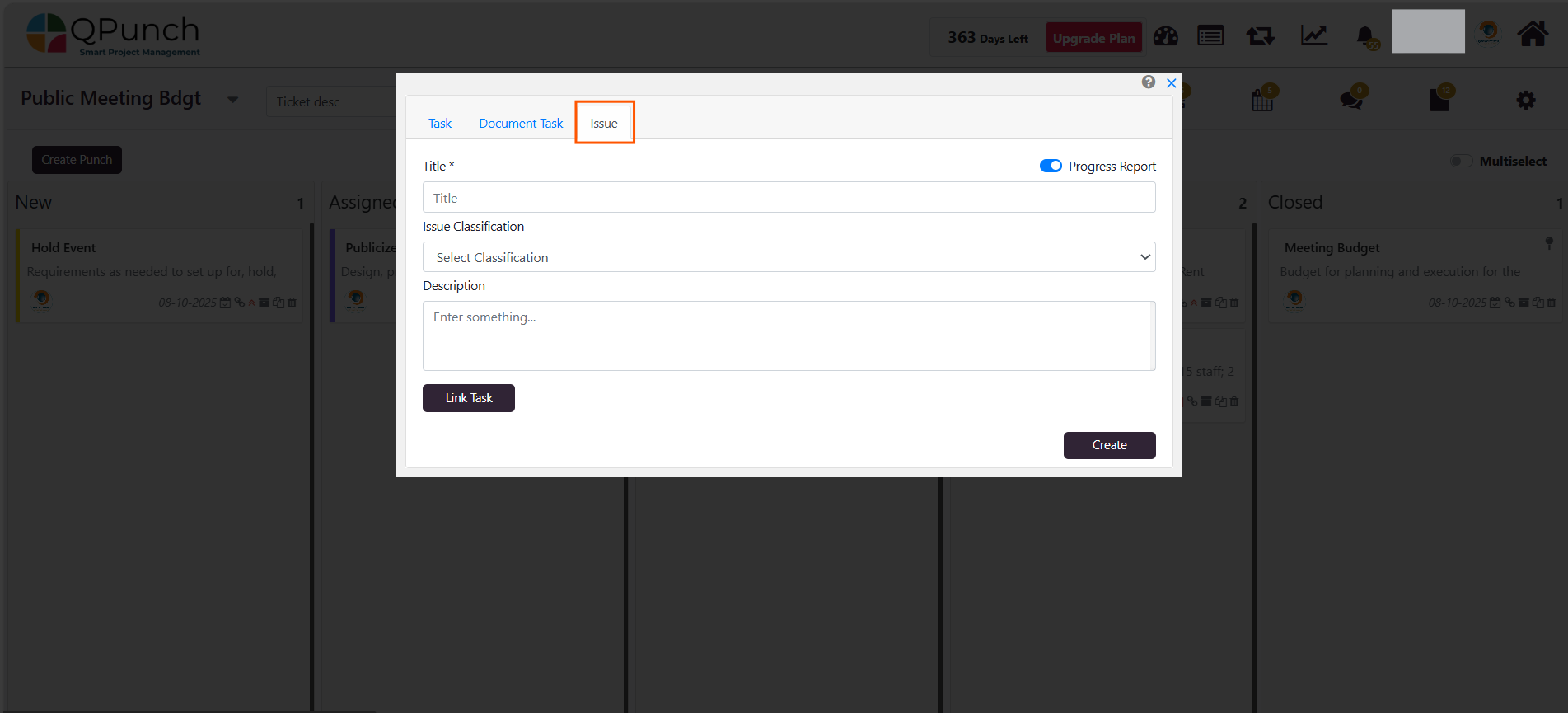Switch to the Task tab
This screenshot has height=713, width=1568.
click(440, 124)
